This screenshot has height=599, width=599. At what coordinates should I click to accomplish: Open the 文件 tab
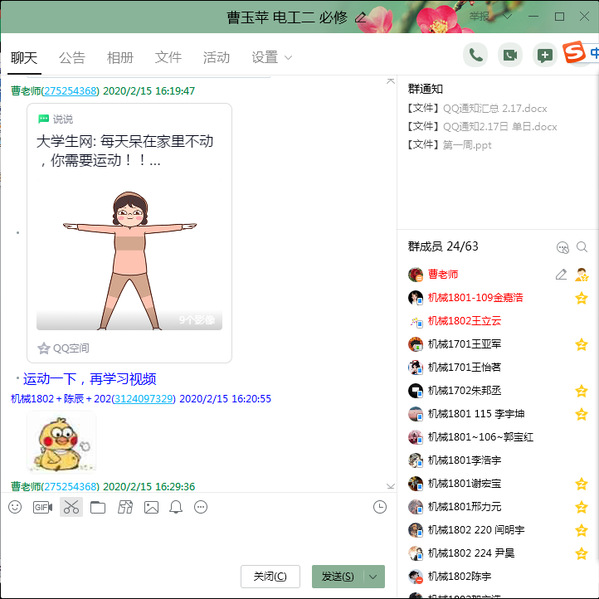click(168, 58)
